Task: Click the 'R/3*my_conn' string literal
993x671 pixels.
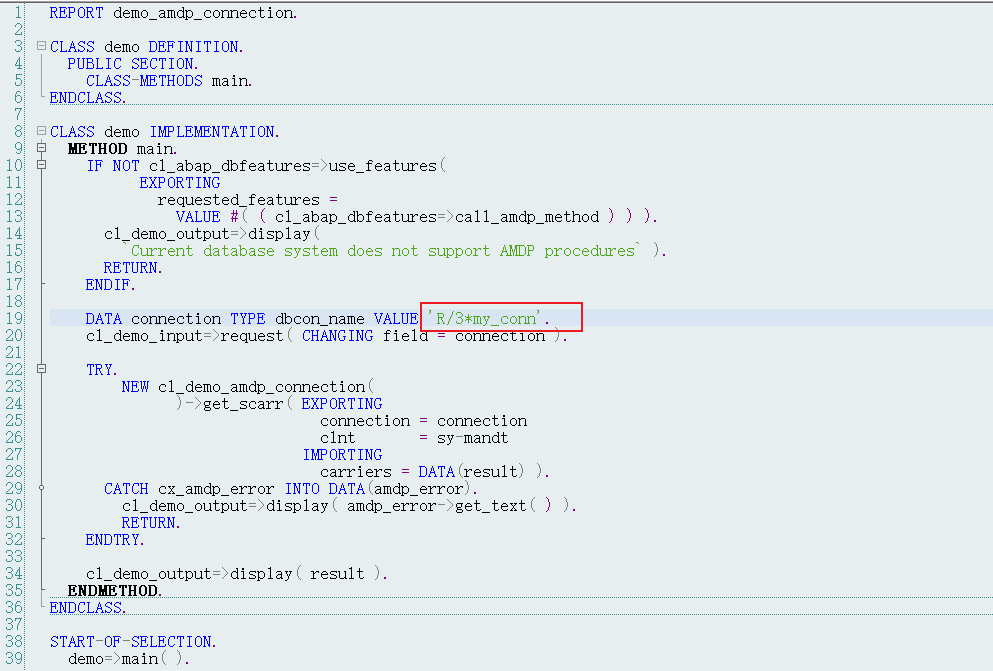Action: point(484,318)
